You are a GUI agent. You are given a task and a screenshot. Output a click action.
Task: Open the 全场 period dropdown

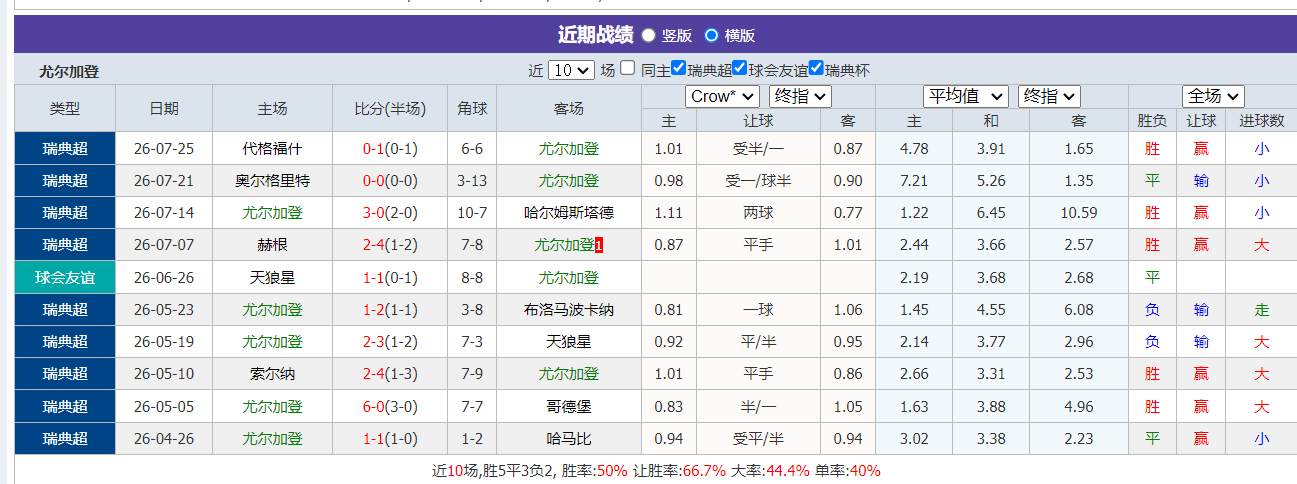point(1213,96)
